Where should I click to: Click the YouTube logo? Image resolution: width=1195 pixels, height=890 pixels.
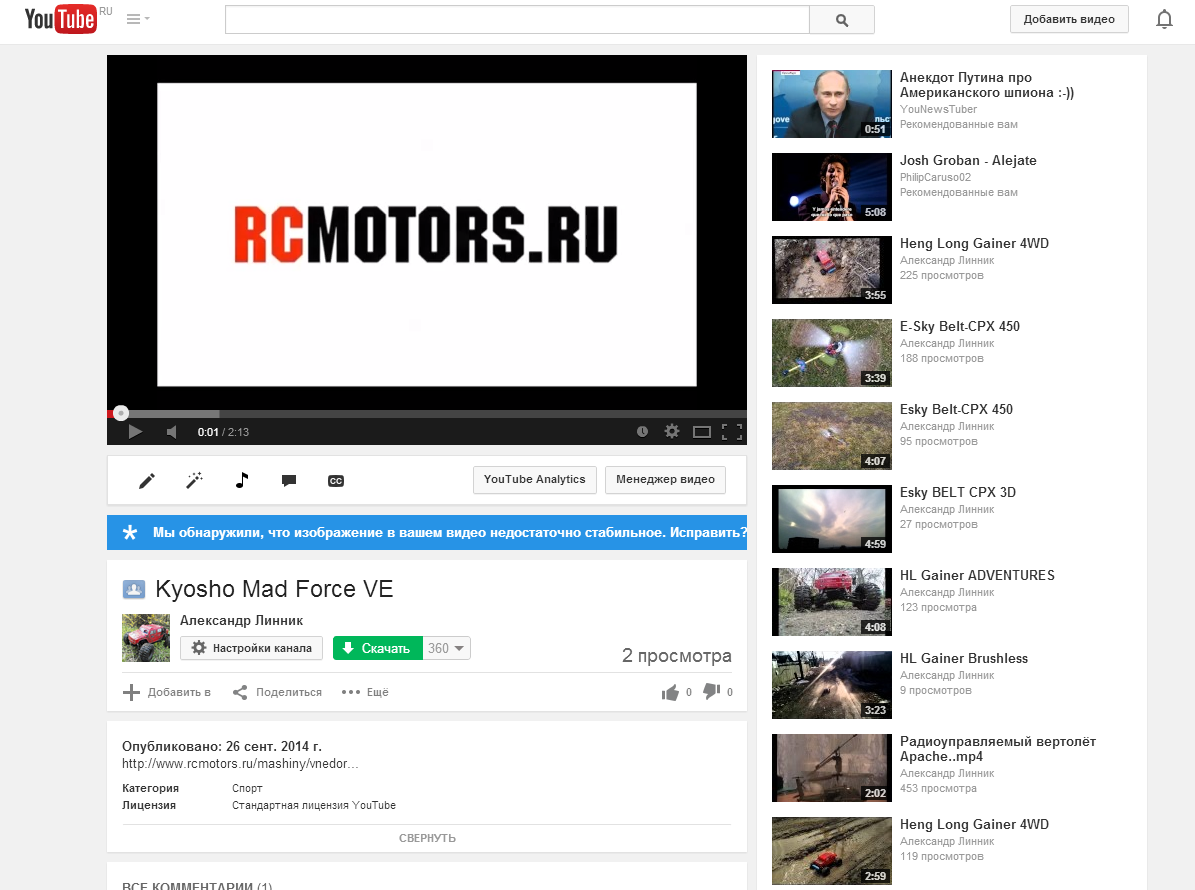point(61,19)
